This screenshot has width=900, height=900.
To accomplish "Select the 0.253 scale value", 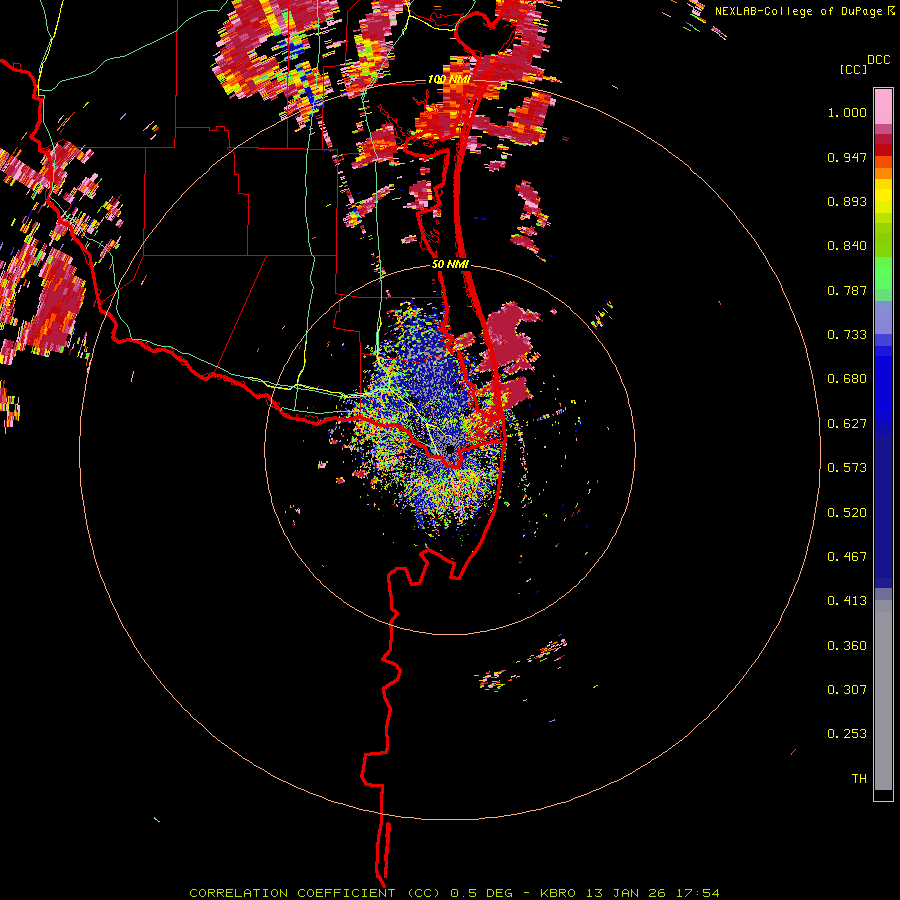I will point(847,734).
